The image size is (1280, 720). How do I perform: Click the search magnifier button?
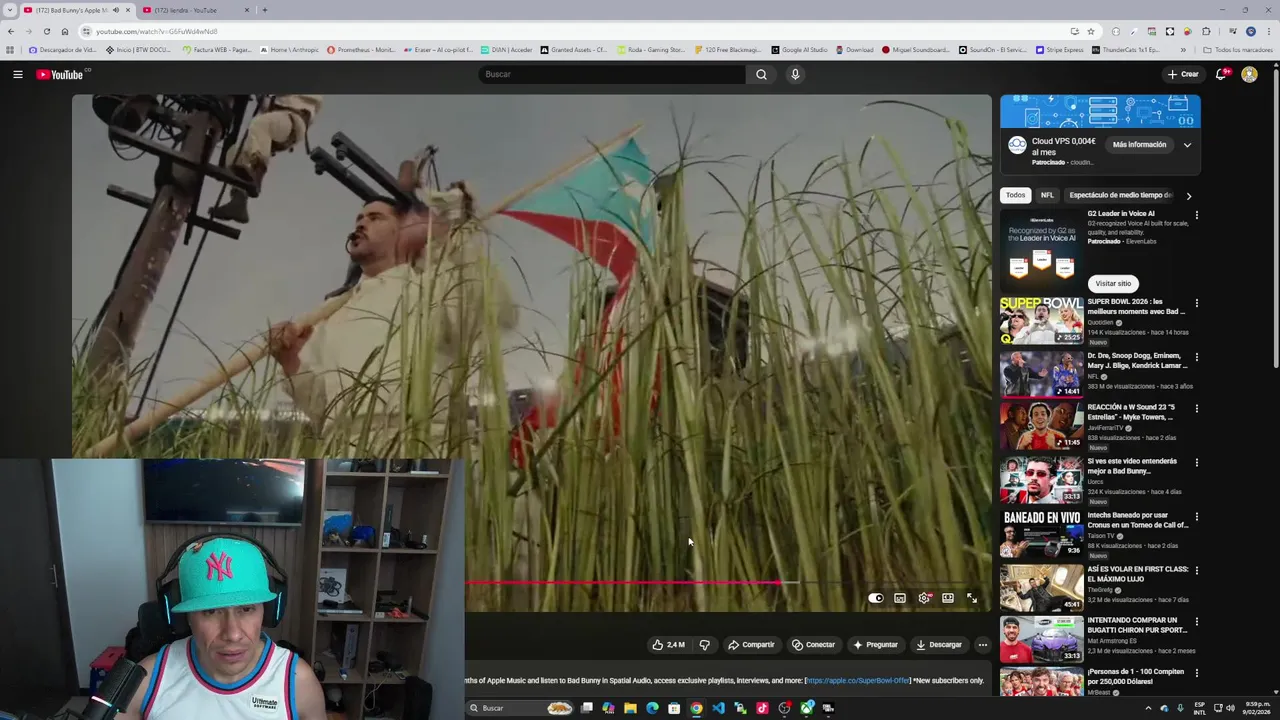[761, 74]
